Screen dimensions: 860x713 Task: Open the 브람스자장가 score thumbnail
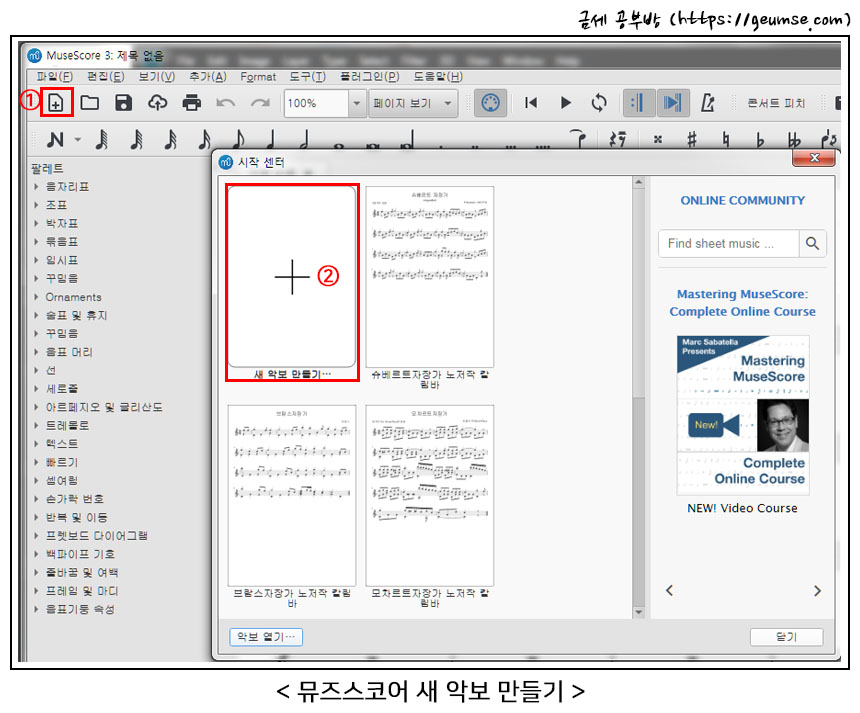pyautogui.click(x=292, y=495)
